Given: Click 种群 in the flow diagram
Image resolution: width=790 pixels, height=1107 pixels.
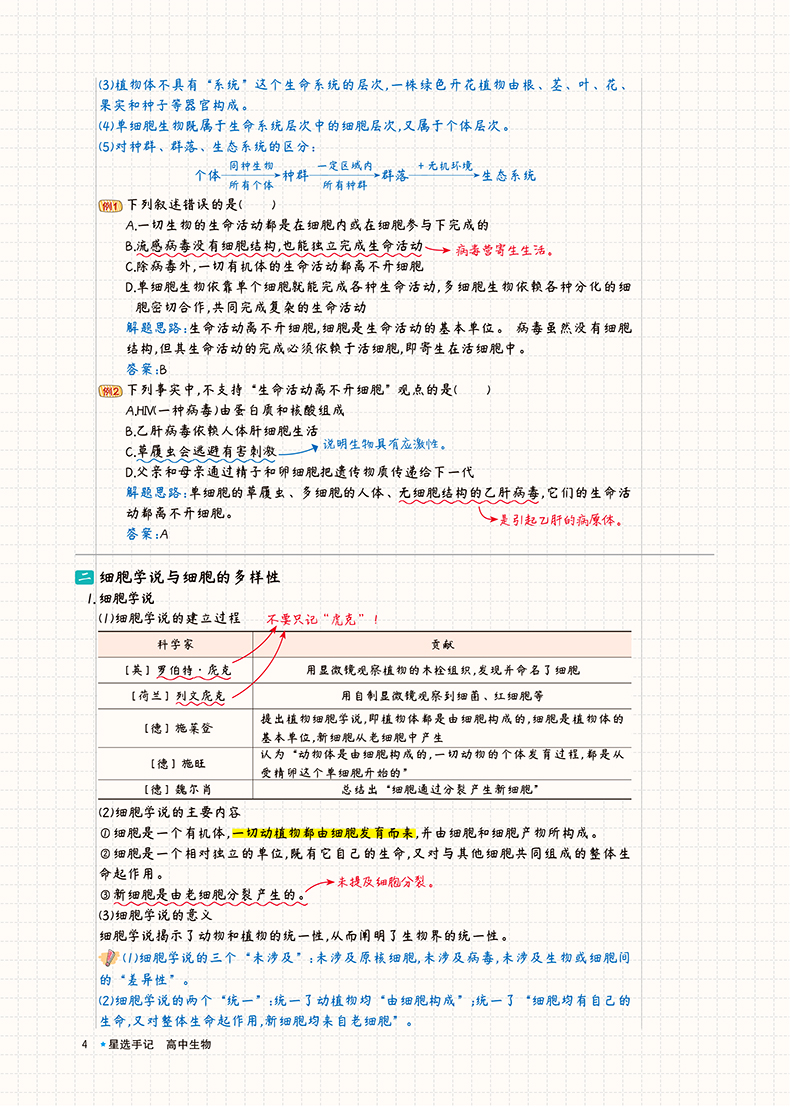Looking at the screenshot, I should [x=296, y=175].
